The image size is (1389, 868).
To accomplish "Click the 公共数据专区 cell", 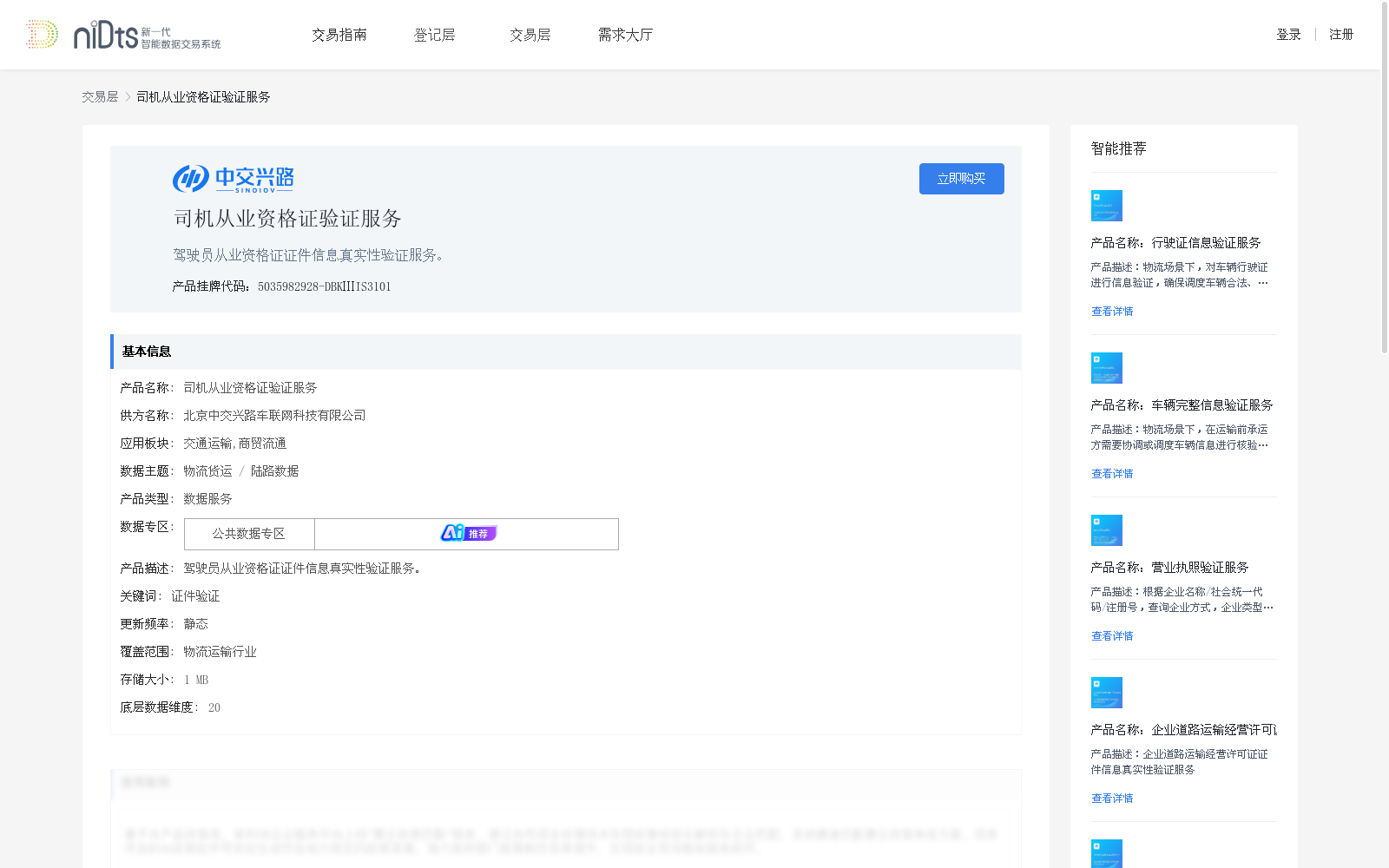I will (249, 534).
